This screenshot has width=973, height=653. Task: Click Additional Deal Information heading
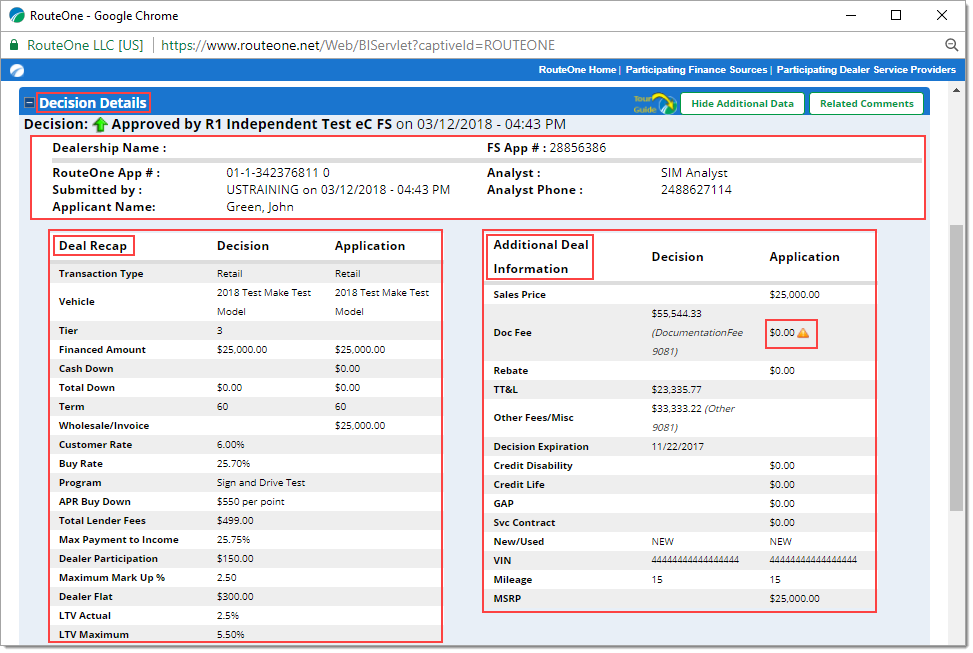coord(540,257)
